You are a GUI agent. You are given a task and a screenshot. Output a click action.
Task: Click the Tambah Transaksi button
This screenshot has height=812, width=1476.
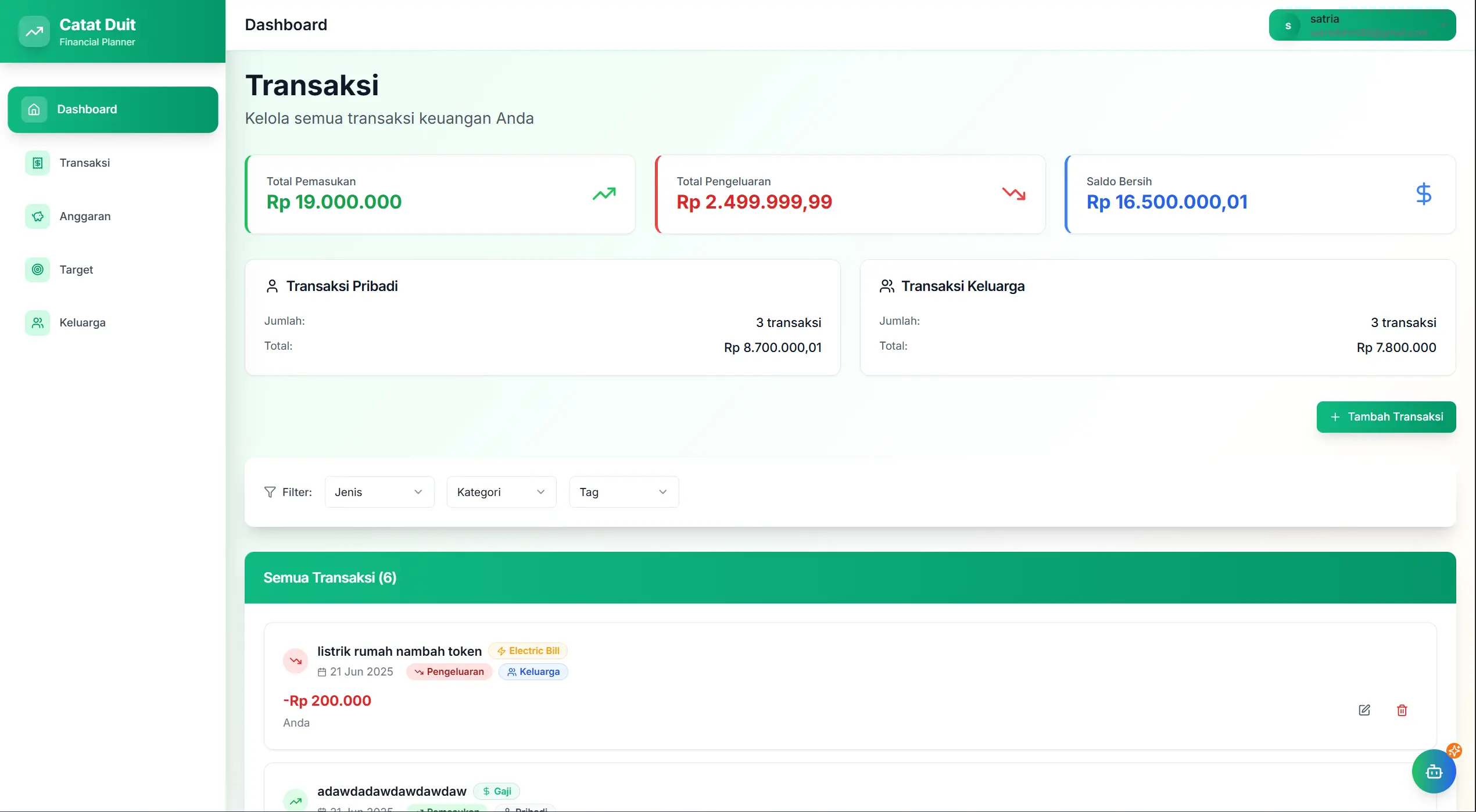tap(1385, 416)
